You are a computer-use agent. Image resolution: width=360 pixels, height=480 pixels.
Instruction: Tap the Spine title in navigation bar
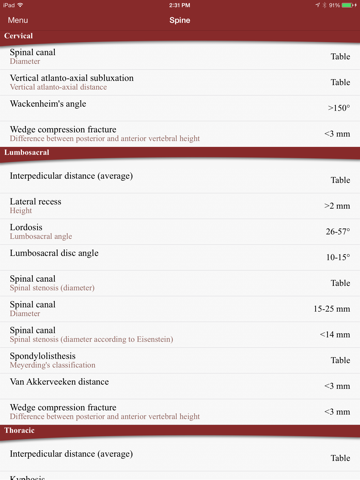coord(180,20)
